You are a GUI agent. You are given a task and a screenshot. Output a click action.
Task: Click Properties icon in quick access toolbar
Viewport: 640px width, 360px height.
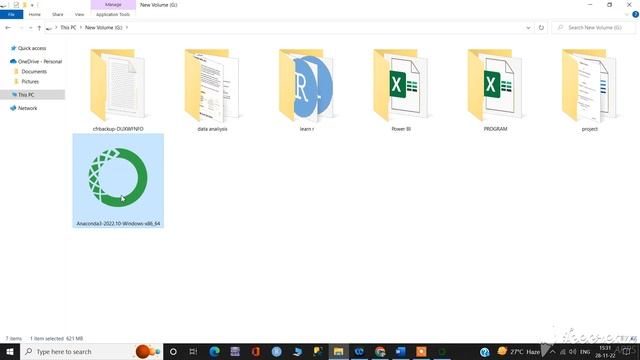tap(16, 5)
